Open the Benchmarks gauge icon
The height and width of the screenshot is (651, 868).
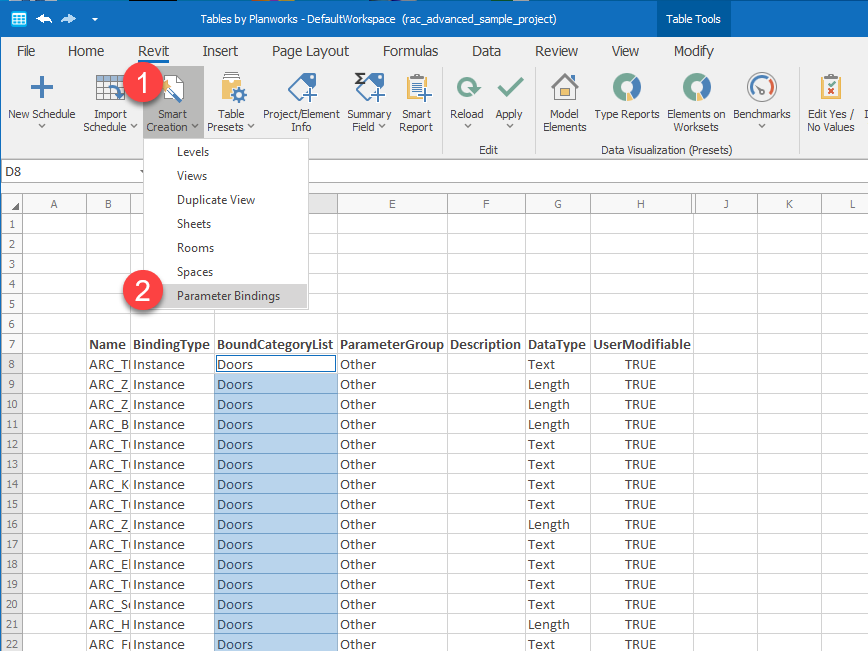click(762, 87)
